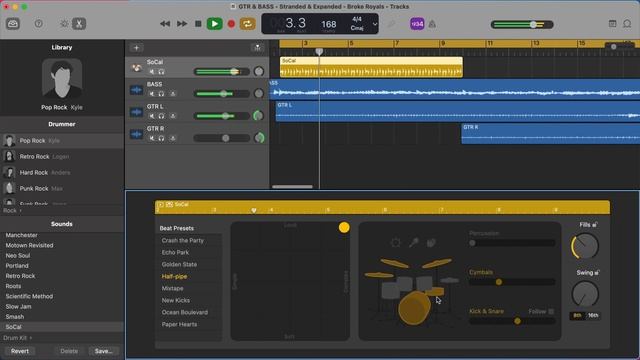Click the GTR L track pan knob
The height and width of the screenshot is (360, 640).
[259, 116]
